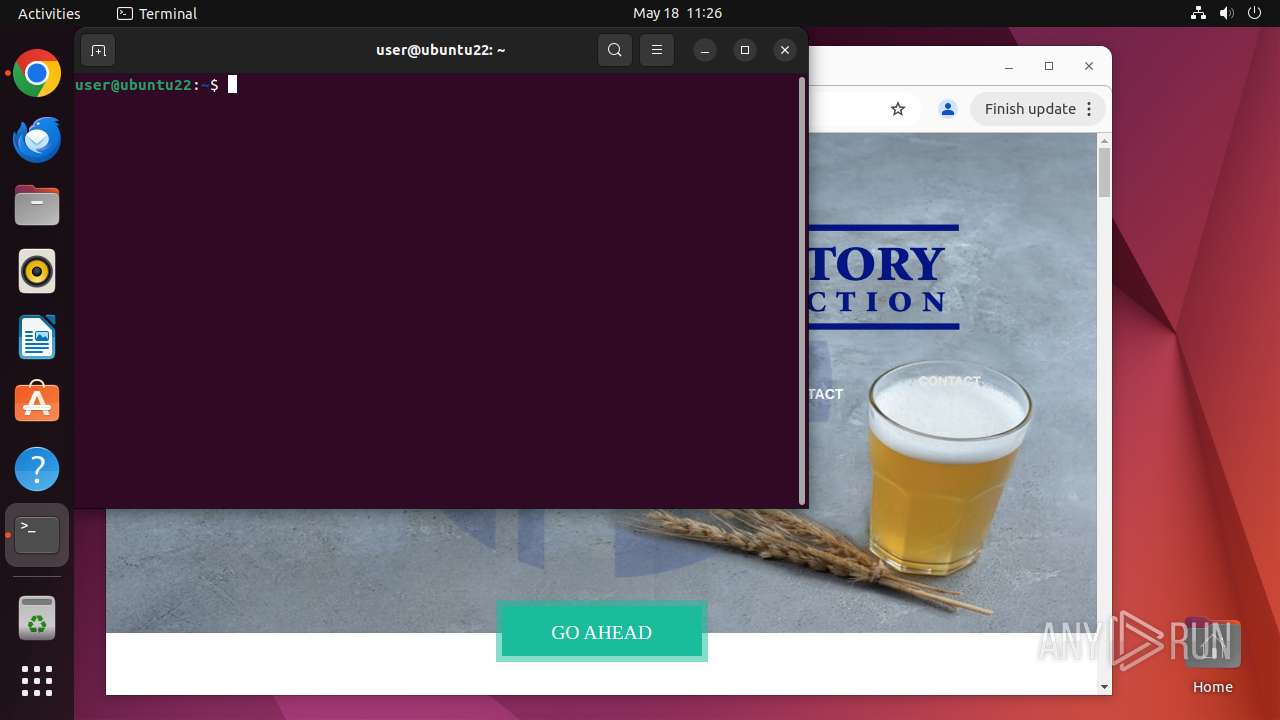Click the Chrome scrollbar up arrow

click(x=1104, y=140)
